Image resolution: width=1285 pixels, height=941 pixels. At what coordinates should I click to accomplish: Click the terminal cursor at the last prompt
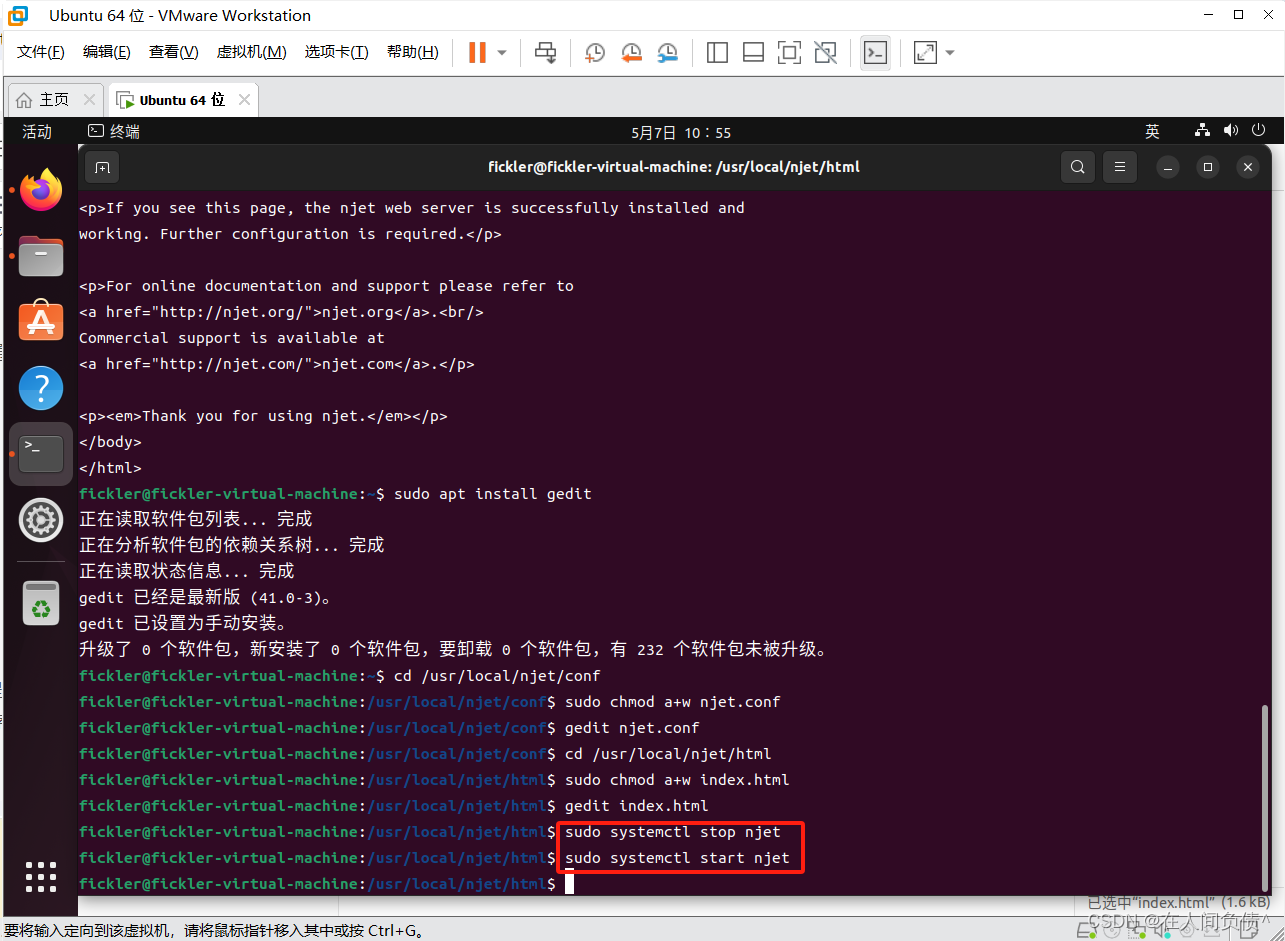point(569,884)
